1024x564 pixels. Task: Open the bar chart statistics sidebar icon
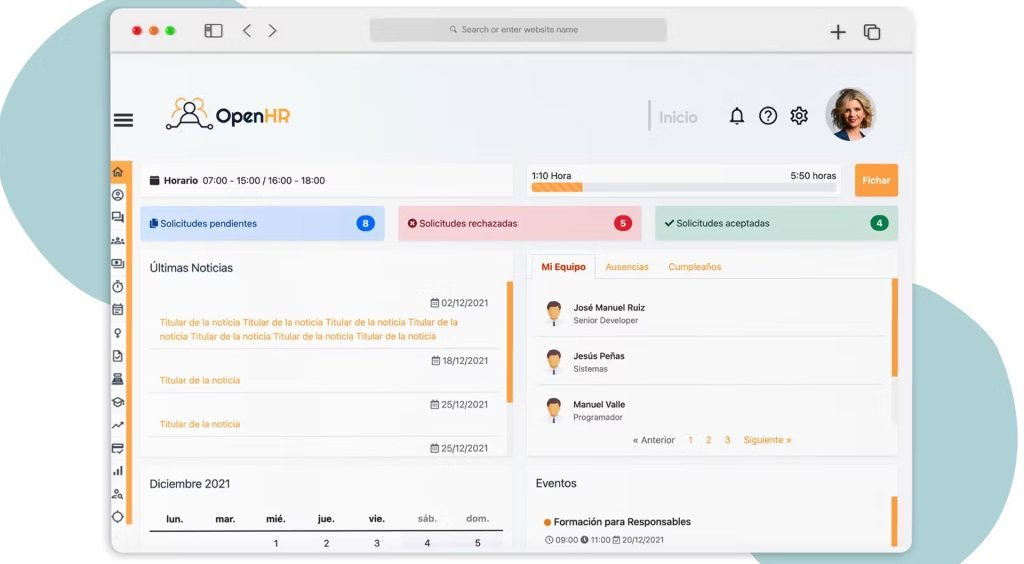click(x=118, y=471)
